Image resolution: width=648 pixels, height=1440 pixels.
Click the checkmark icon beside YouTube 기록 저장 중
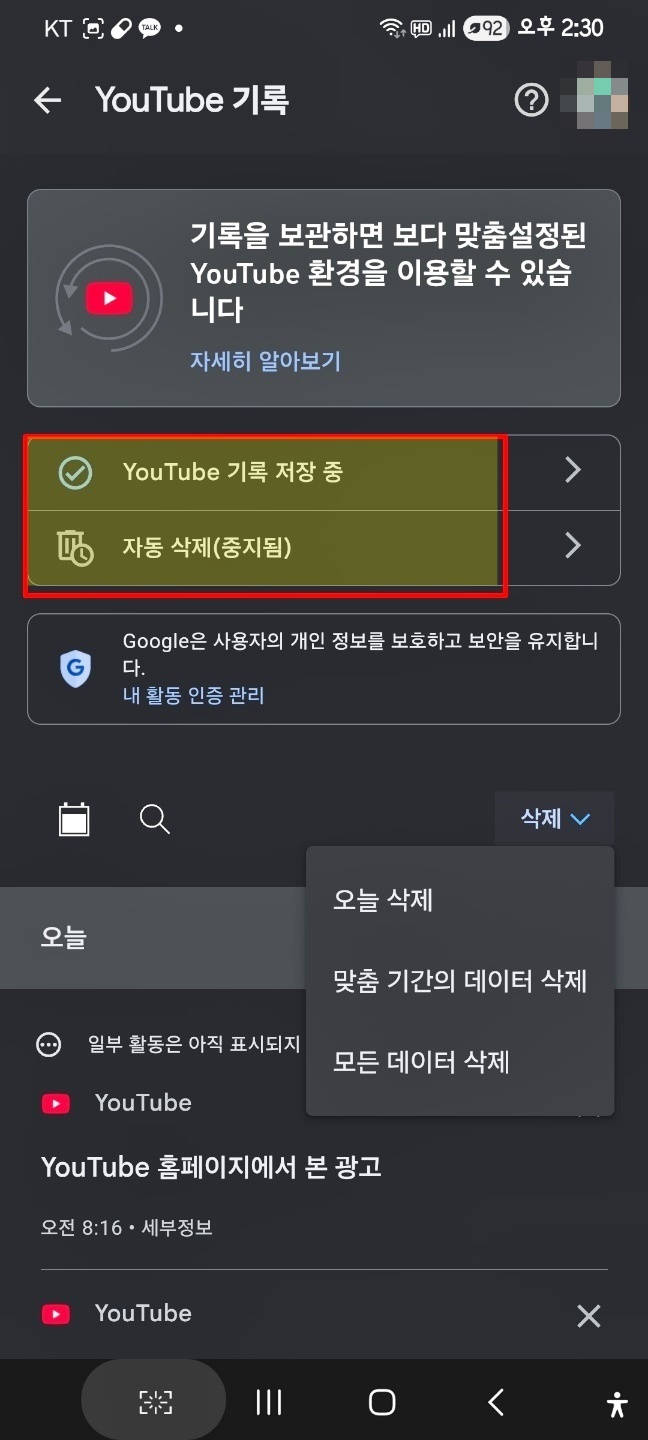tap(75, 473)
